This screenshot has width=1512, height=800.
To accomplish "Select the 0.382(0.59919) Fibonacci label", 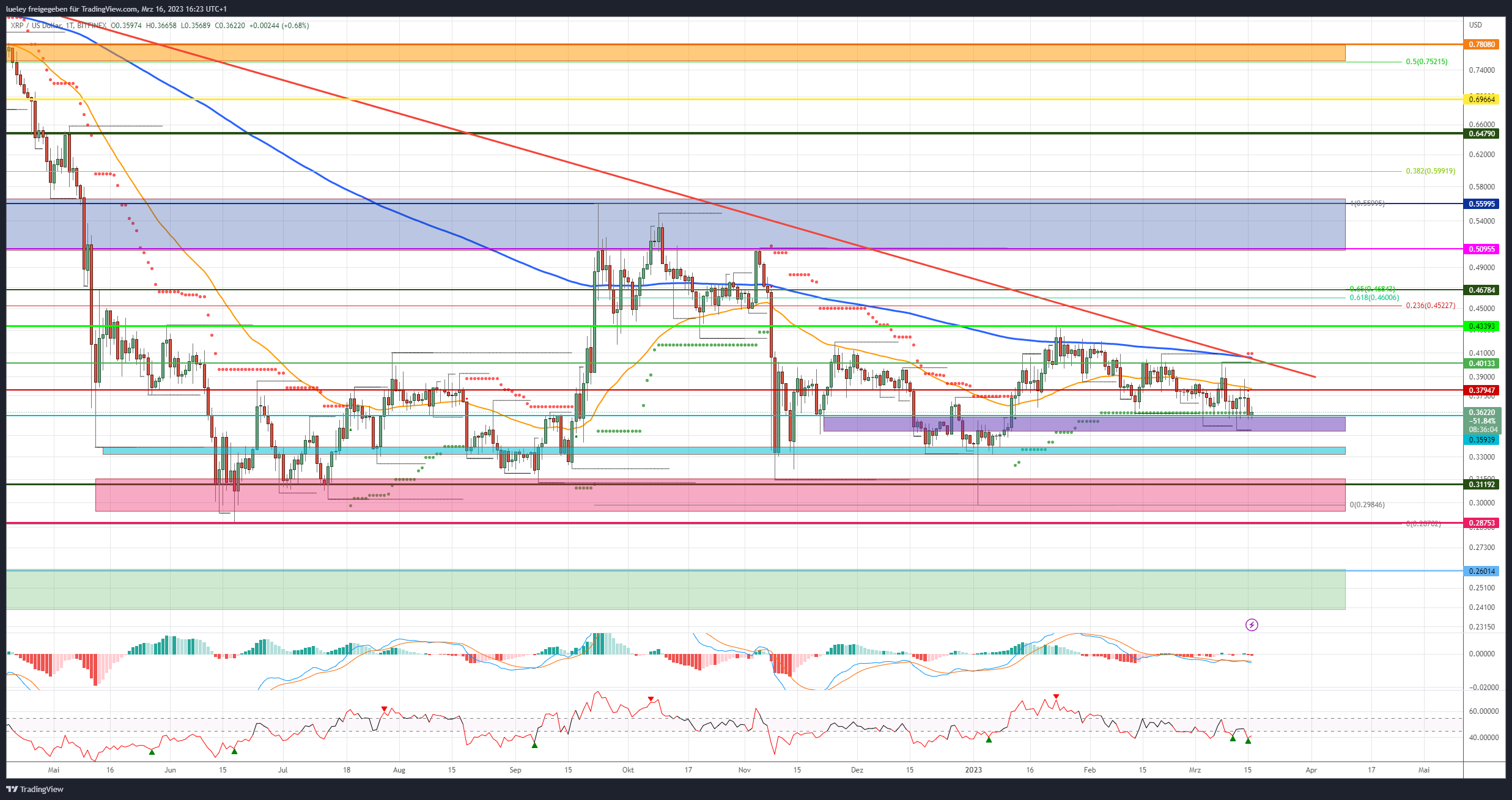I will pos(1430,171).
